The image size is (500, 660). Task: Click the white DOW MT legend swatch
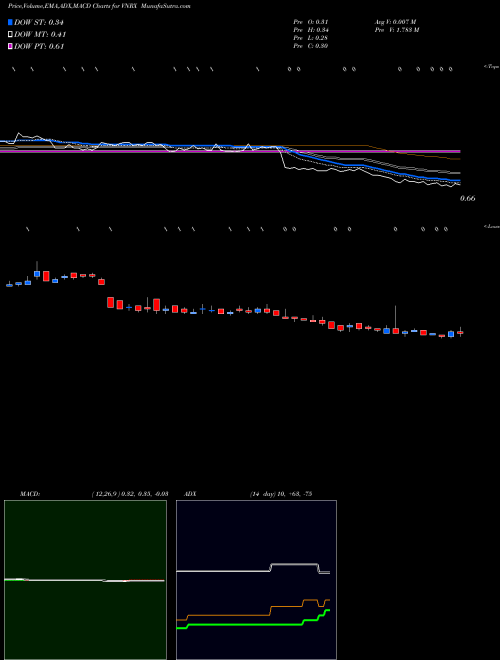10,35
